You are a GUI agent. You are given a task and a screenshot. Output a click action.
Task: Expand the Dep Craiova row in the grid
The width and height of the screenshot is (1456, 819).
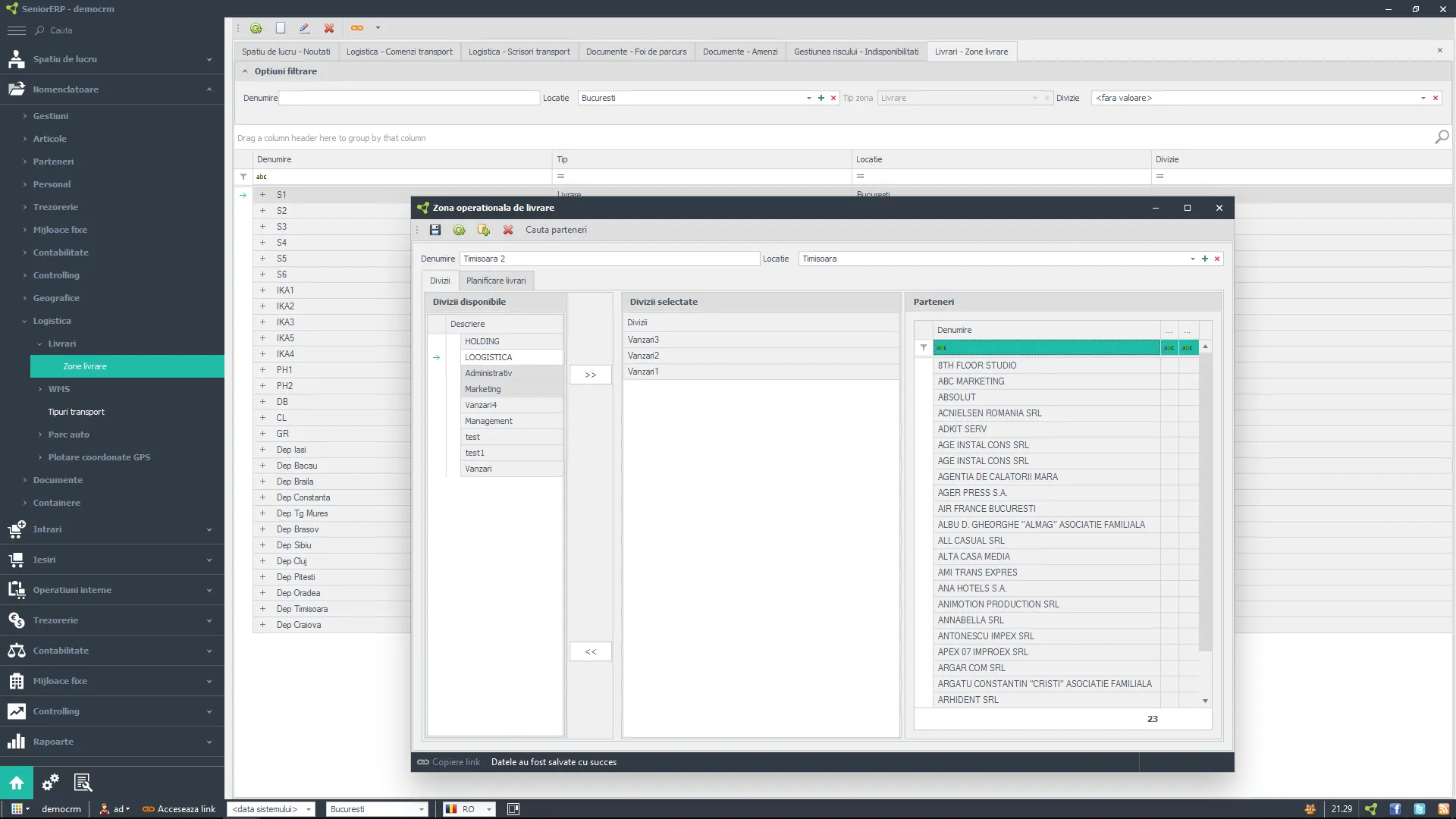(x=263, y=625)
